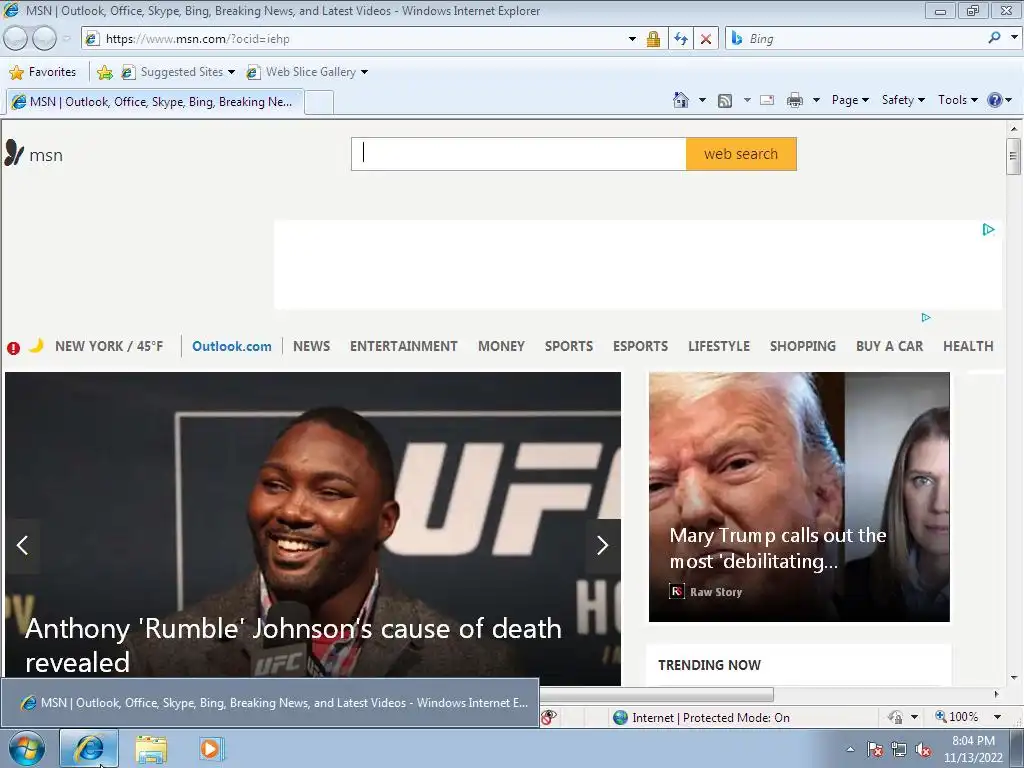The width and height of the screenshot is (1024, 768).
Task: Open Anthony 'Rumble' Johnson headline story
Action: (x=293, y=645)
